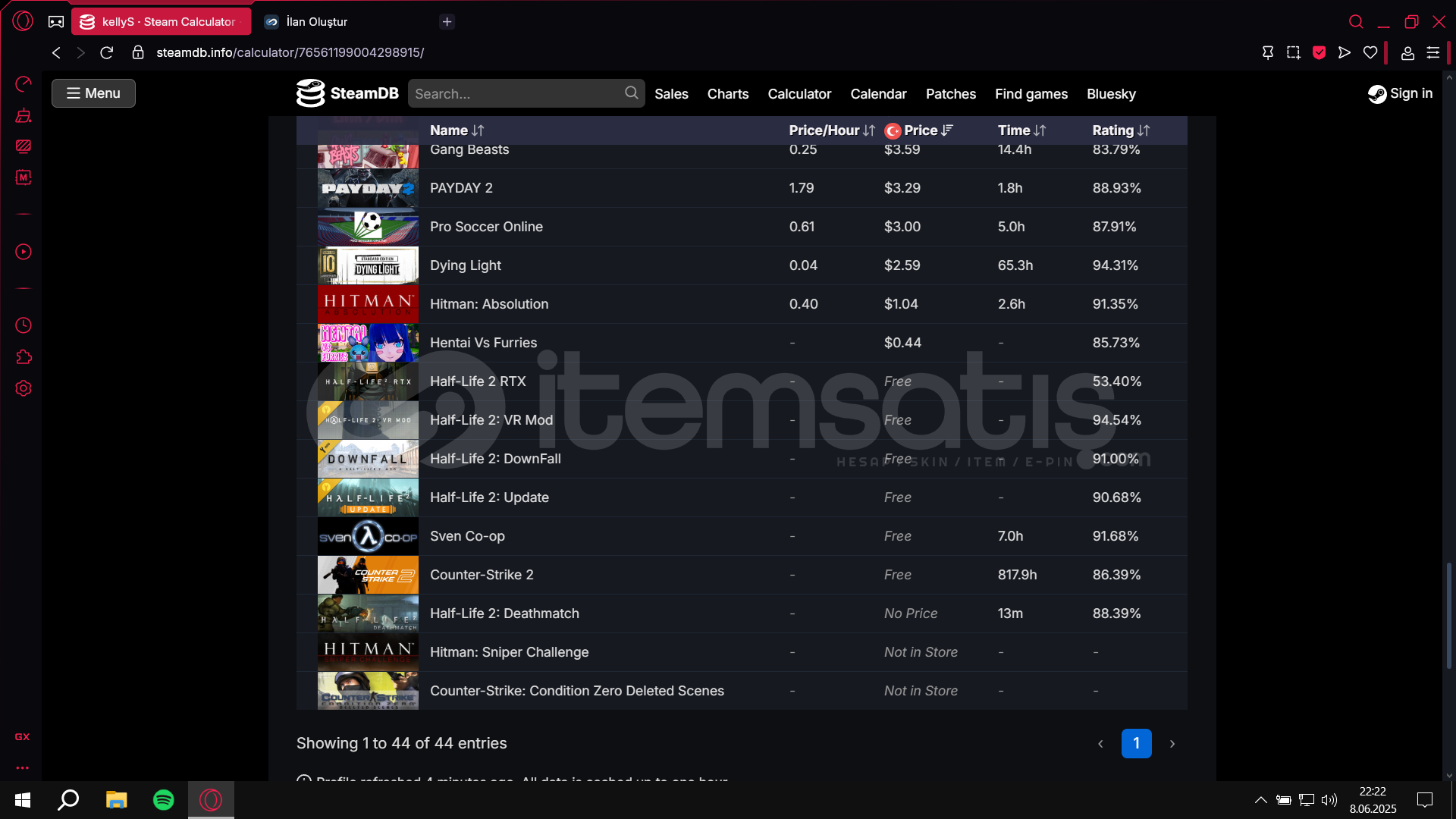Open the PAYDAY 2 game thumbnail
The image size is (1456, 819).
[x=368, y=188]
